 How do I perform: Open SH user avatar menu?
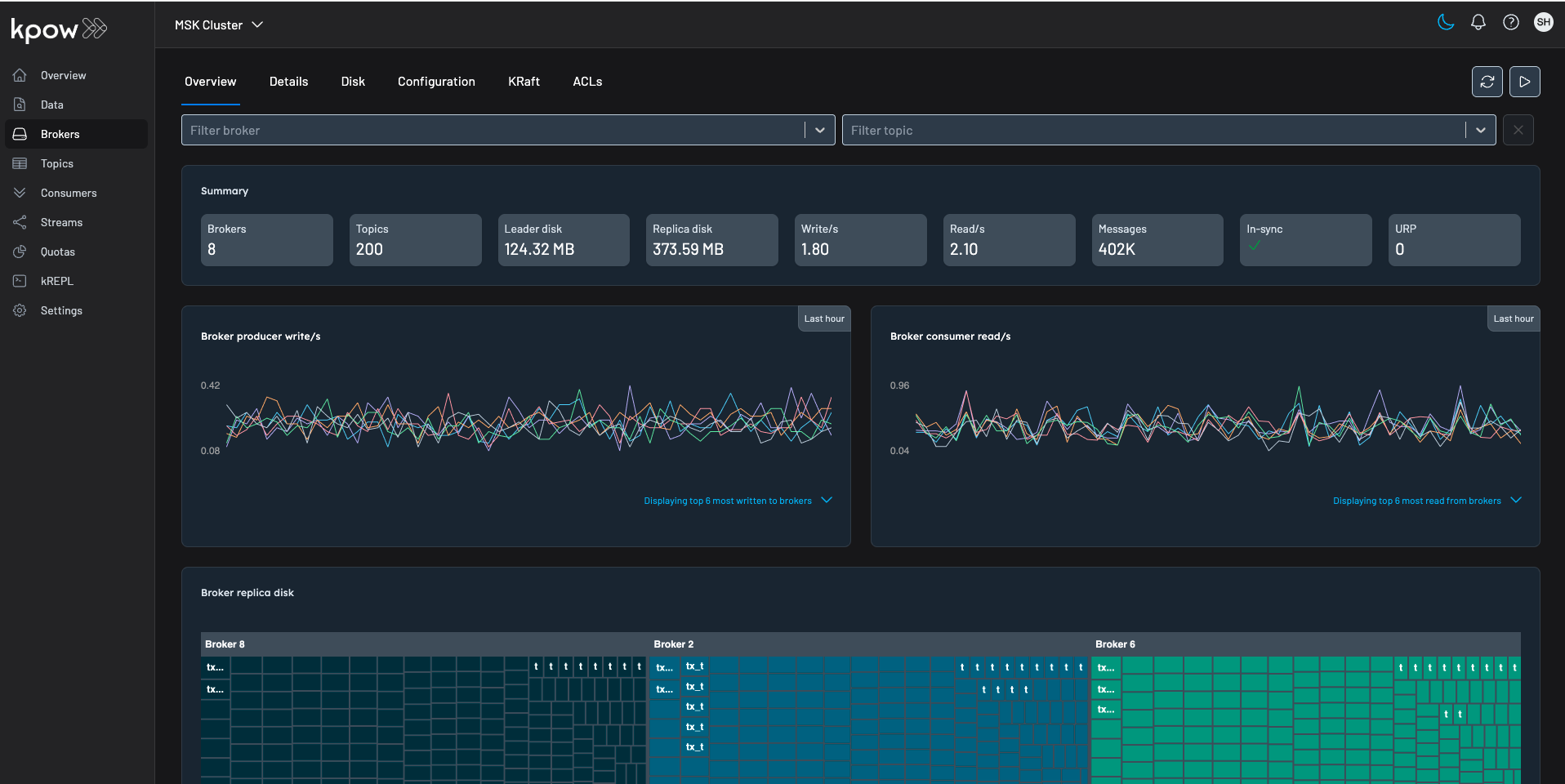1543,22
